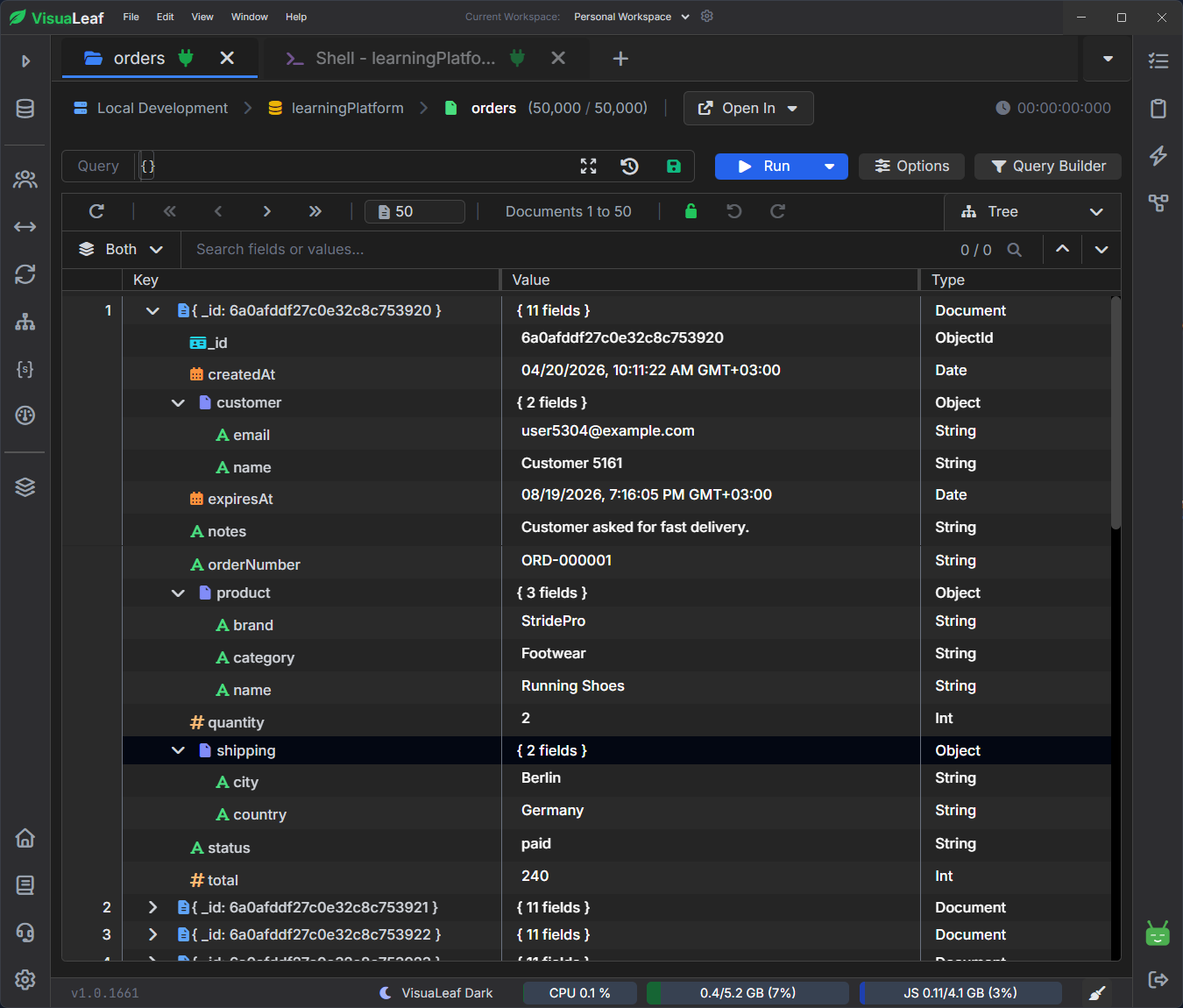Open the settings gear in left sidebar

click(x=25, y=980)
